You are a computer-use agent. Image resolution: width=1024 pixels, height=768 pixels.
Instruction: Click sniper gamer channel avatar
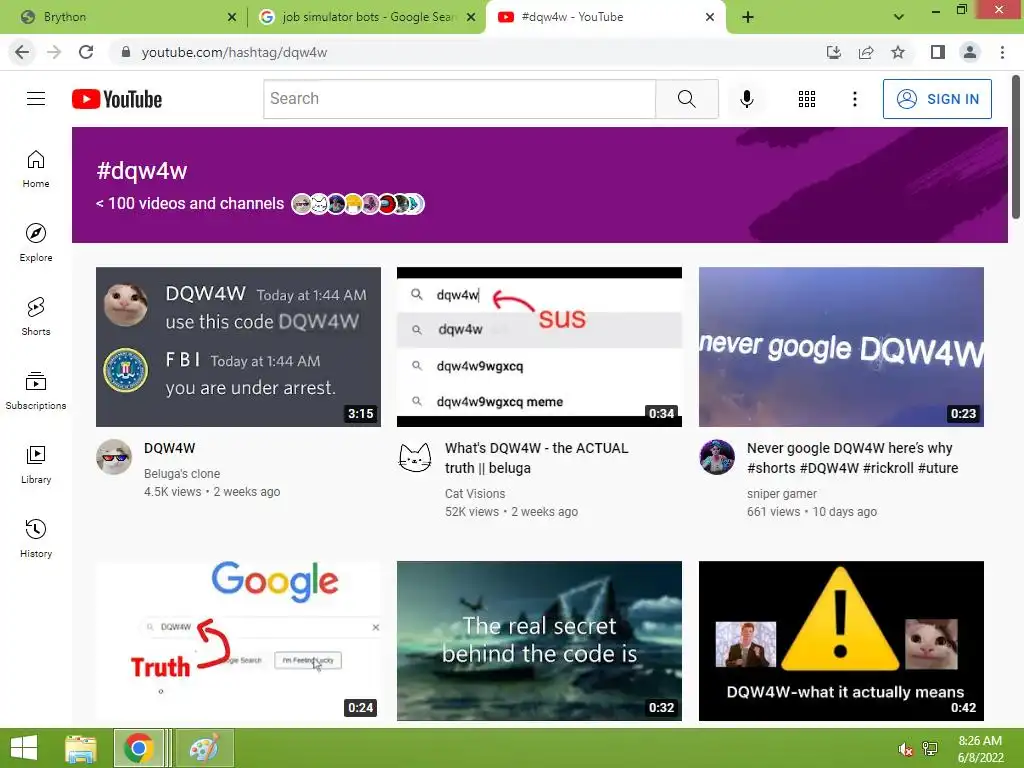[x=717, y=456]
